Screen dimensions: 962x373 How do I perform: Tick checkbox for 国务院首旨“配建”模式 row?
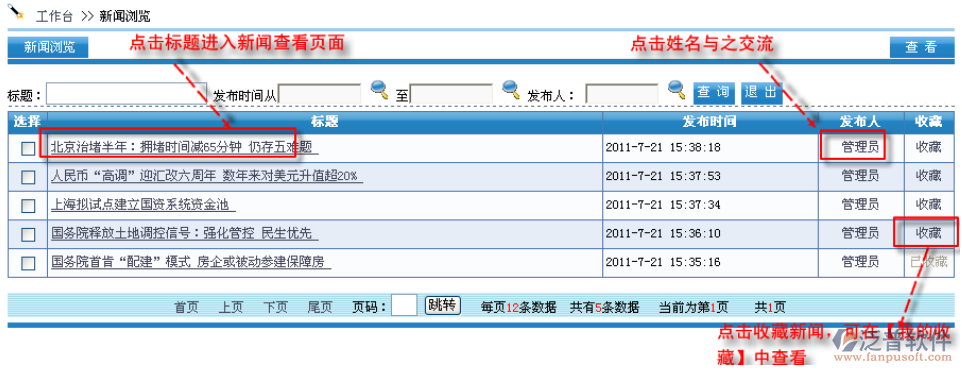point(28,263)
